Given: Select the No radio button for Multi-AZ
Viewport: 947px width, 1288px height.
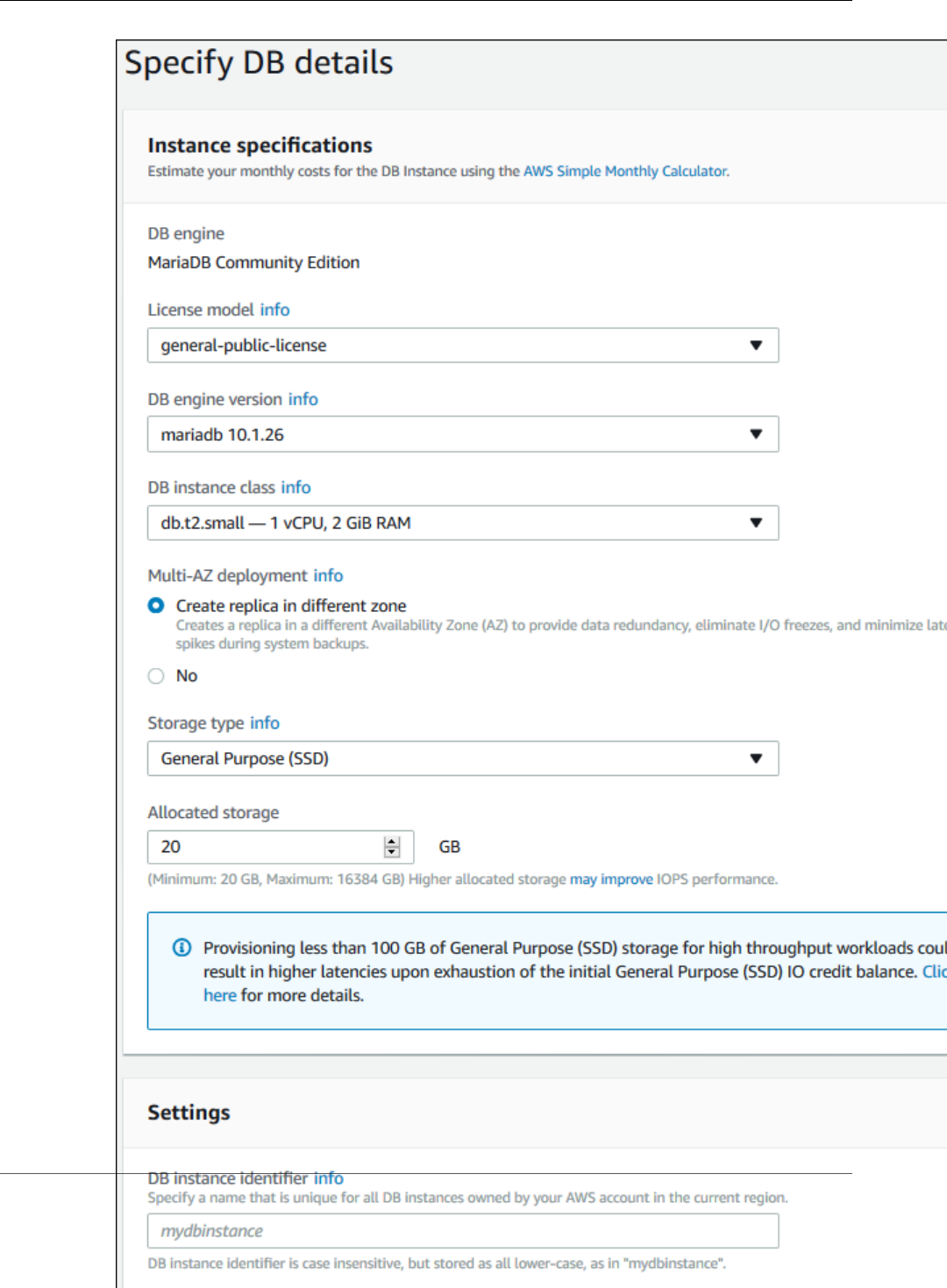Looking at the screenshot, I should tap(156, 676).
